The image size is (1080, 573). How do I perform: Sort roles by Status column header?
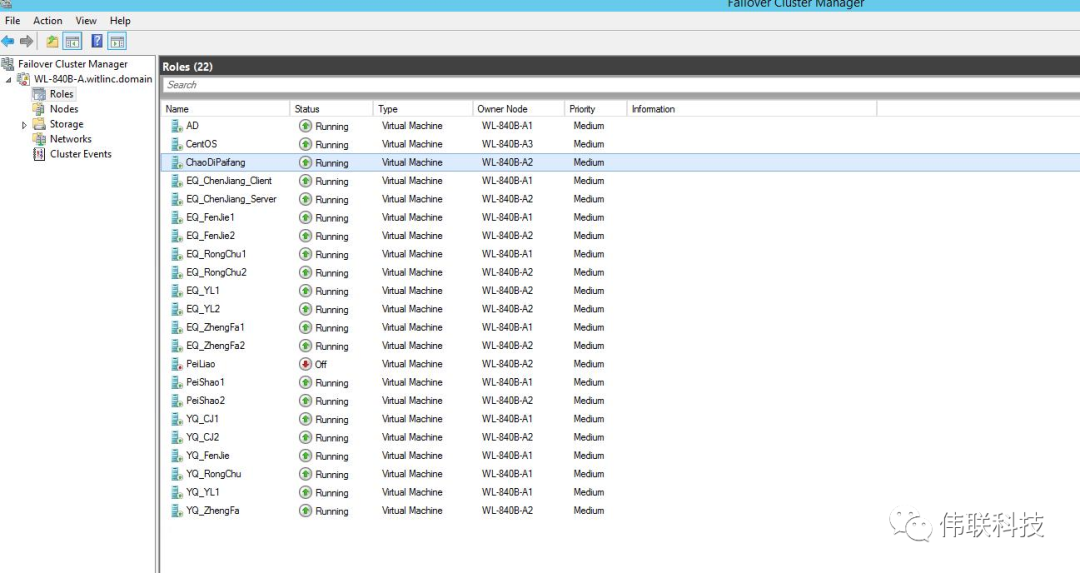307,109
